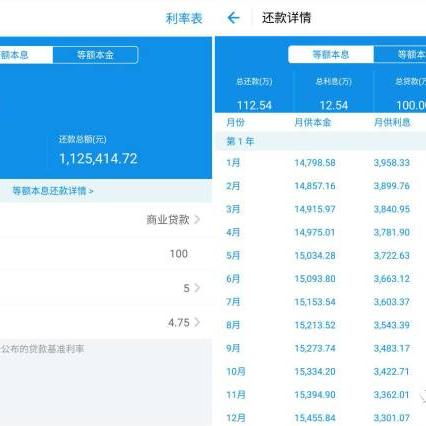
Task: Select 3月 principal 14,915.97
Action: [315, 209]
